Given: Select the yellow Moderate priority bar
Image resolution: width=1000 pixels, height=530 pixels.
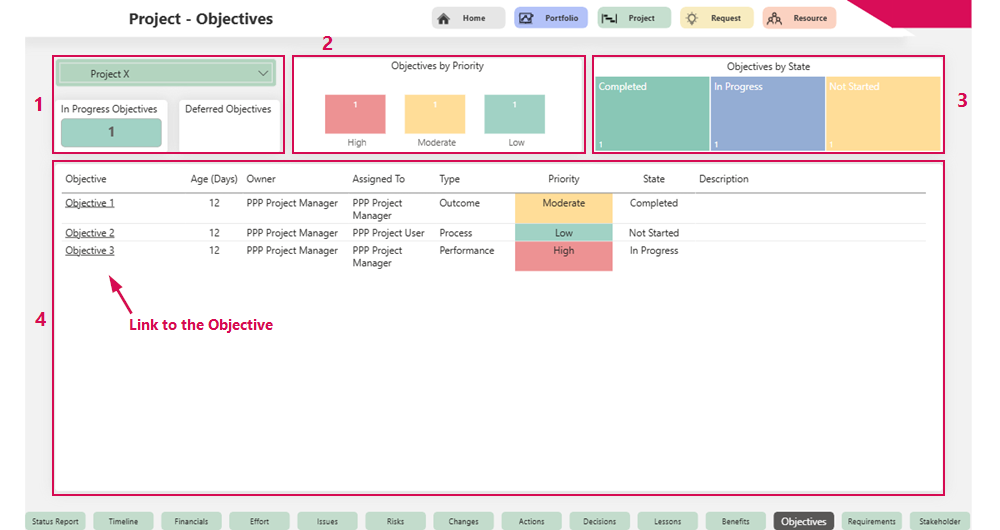Looking at the screenshot, I should click(435, 114).
